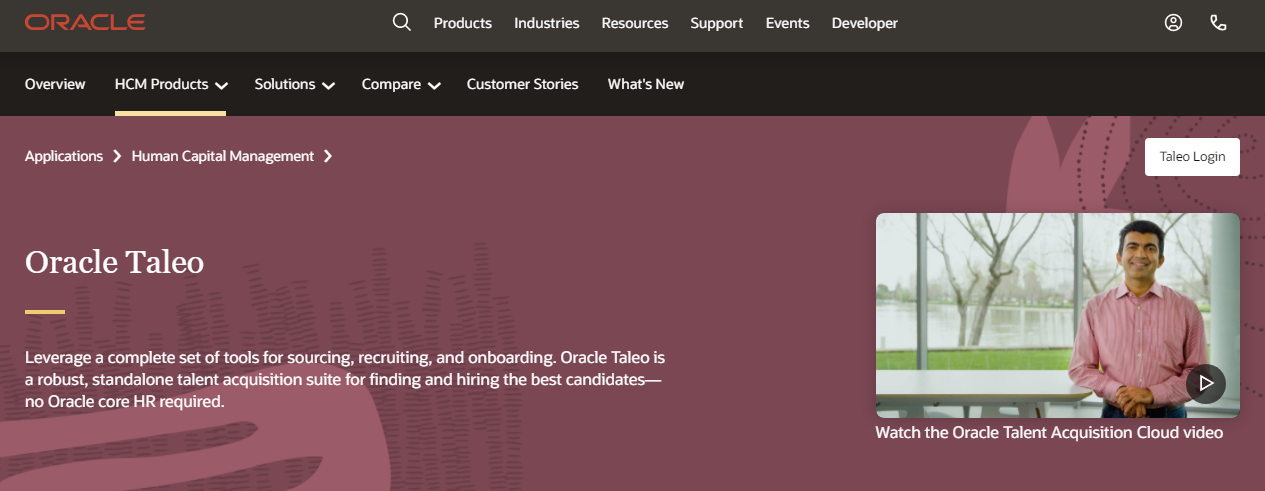Open the Support menu

coord(716,23)
